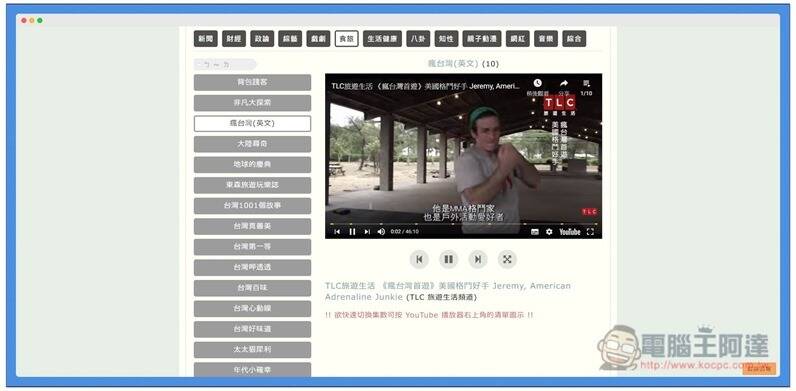Open 非凡大探索 program button
Screen dimensions: 796x391
point(252,103)
